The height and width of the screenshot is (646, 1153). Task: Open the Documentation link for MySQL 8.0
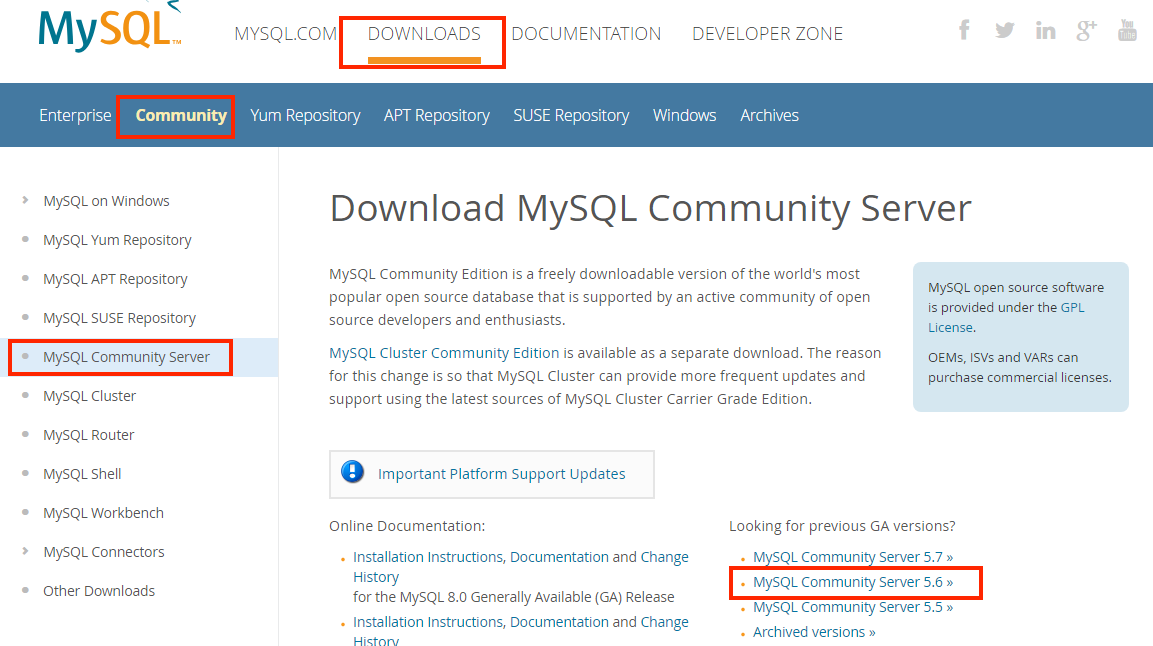click(x=559, y=557)
